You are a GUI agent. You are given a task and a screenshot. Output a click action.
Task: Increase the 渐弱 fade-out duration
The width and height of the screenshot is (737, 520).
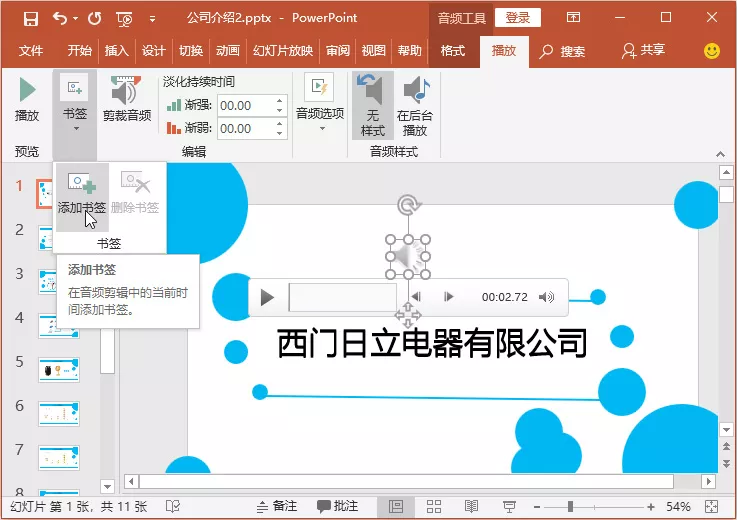(280, 123)
